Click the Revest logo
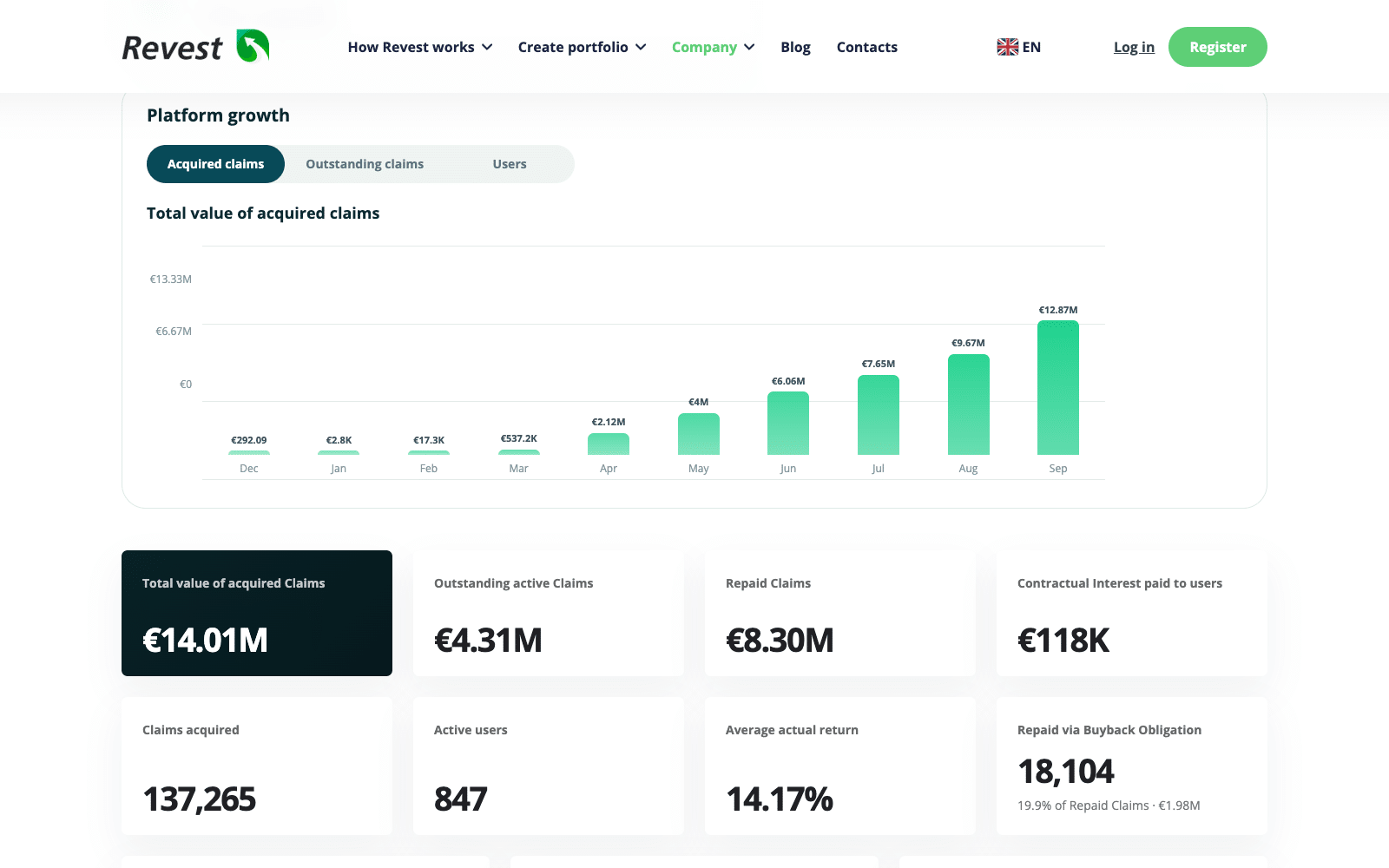 [x=195, y=47]
